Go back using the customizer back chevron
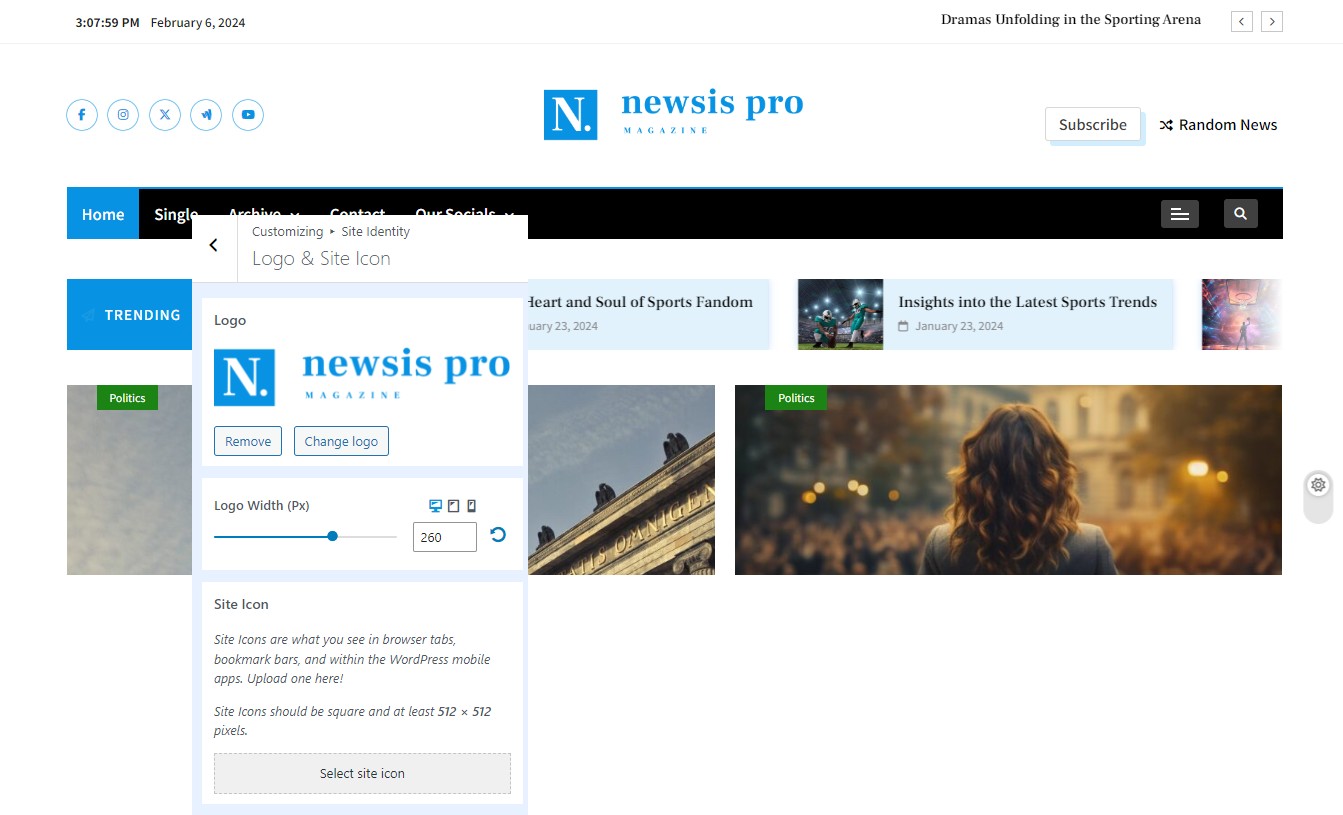This screenshot has width=1343, height=815. coord(214,246)
